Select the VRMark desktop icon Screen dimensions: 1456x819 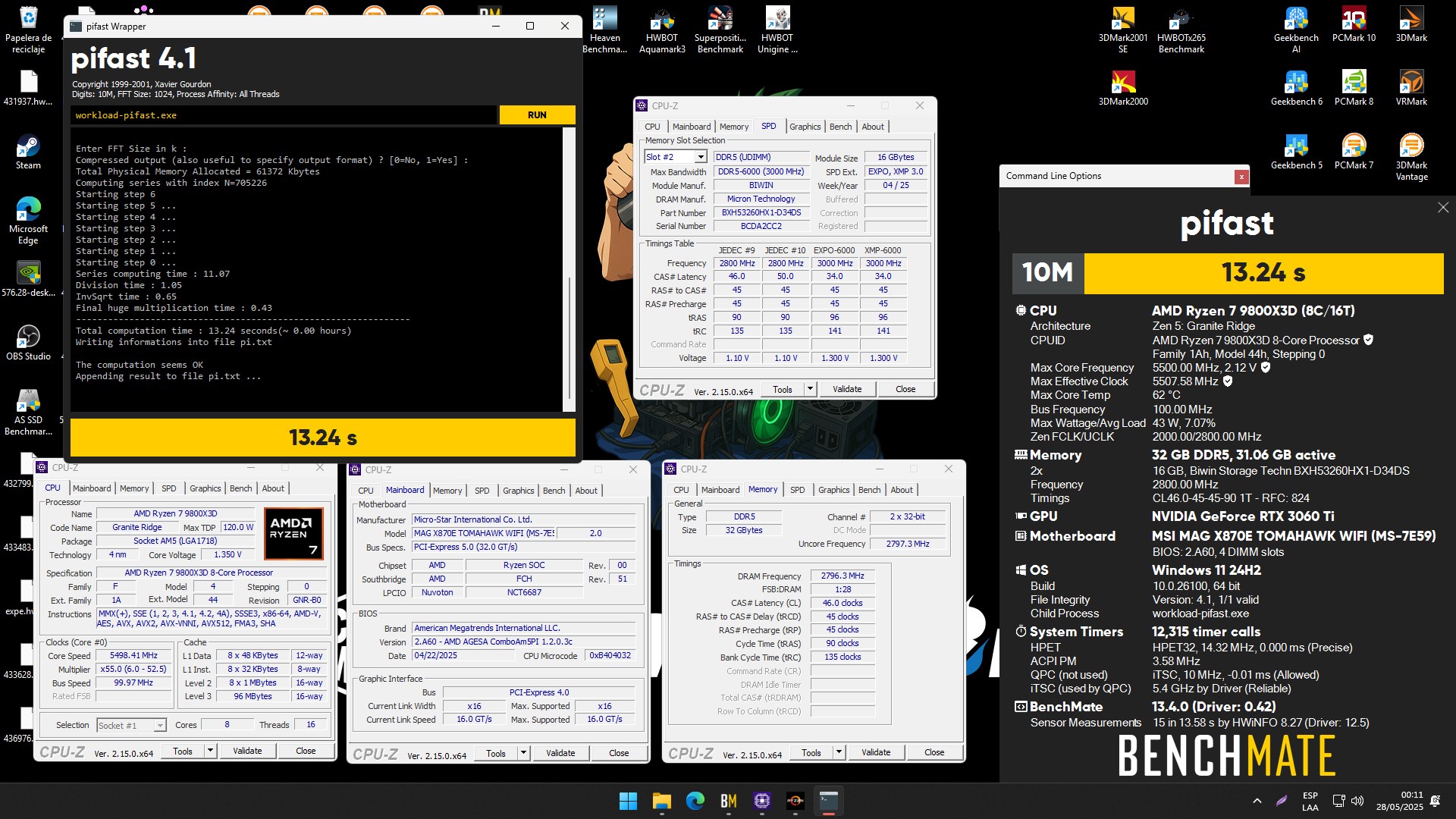pyautogui.click(x=1411, y=88)
